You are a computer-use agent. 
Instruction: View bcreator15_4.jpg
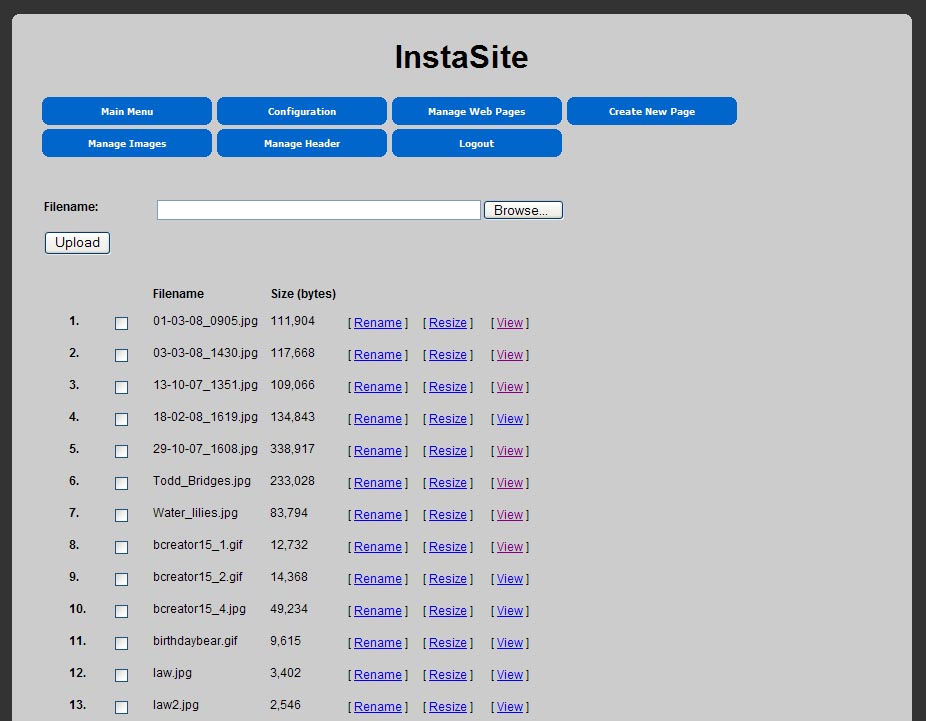510,611
